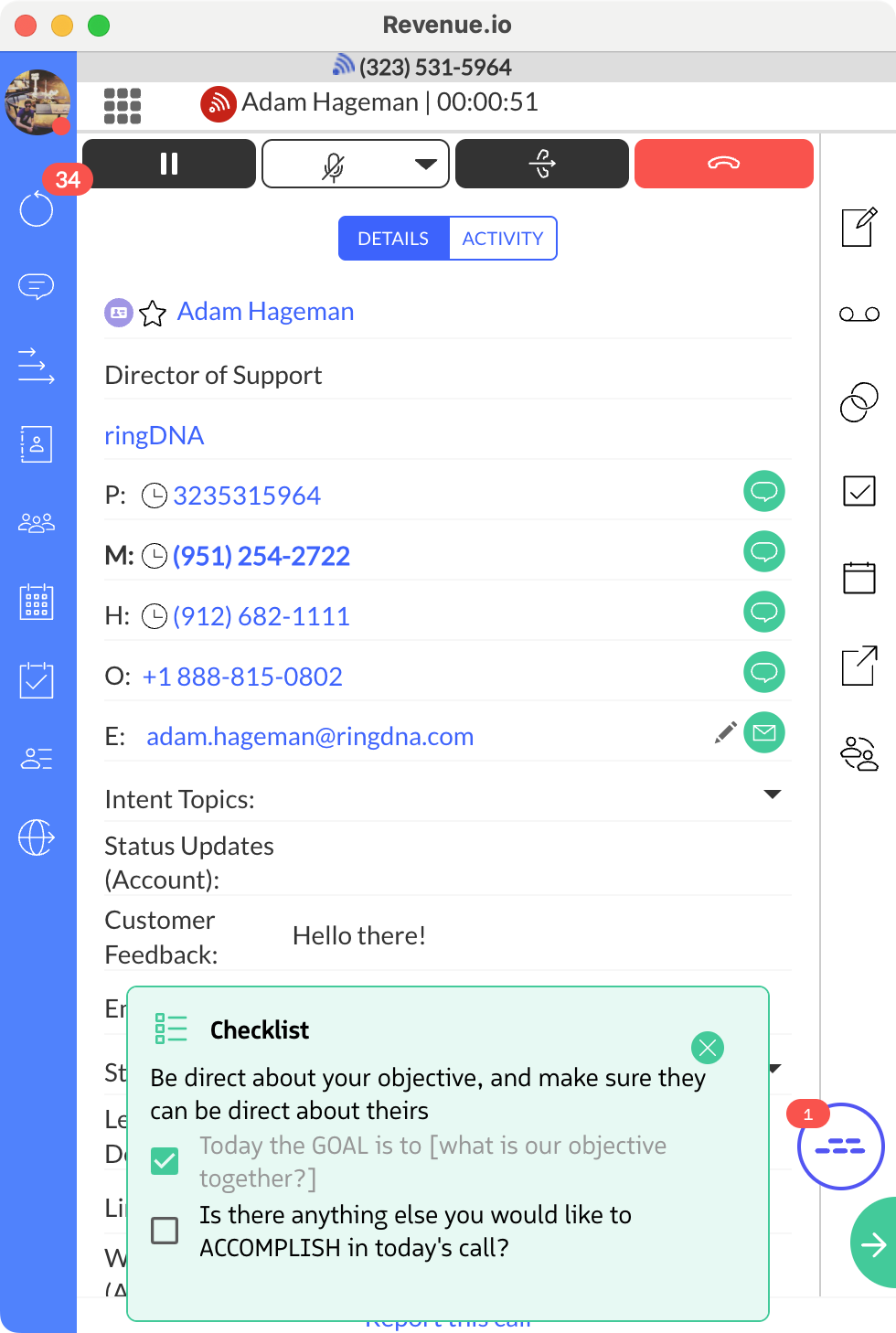896x1333 pixels.
Task: Open the calendar icon in right sidebar
Action: 859,578
